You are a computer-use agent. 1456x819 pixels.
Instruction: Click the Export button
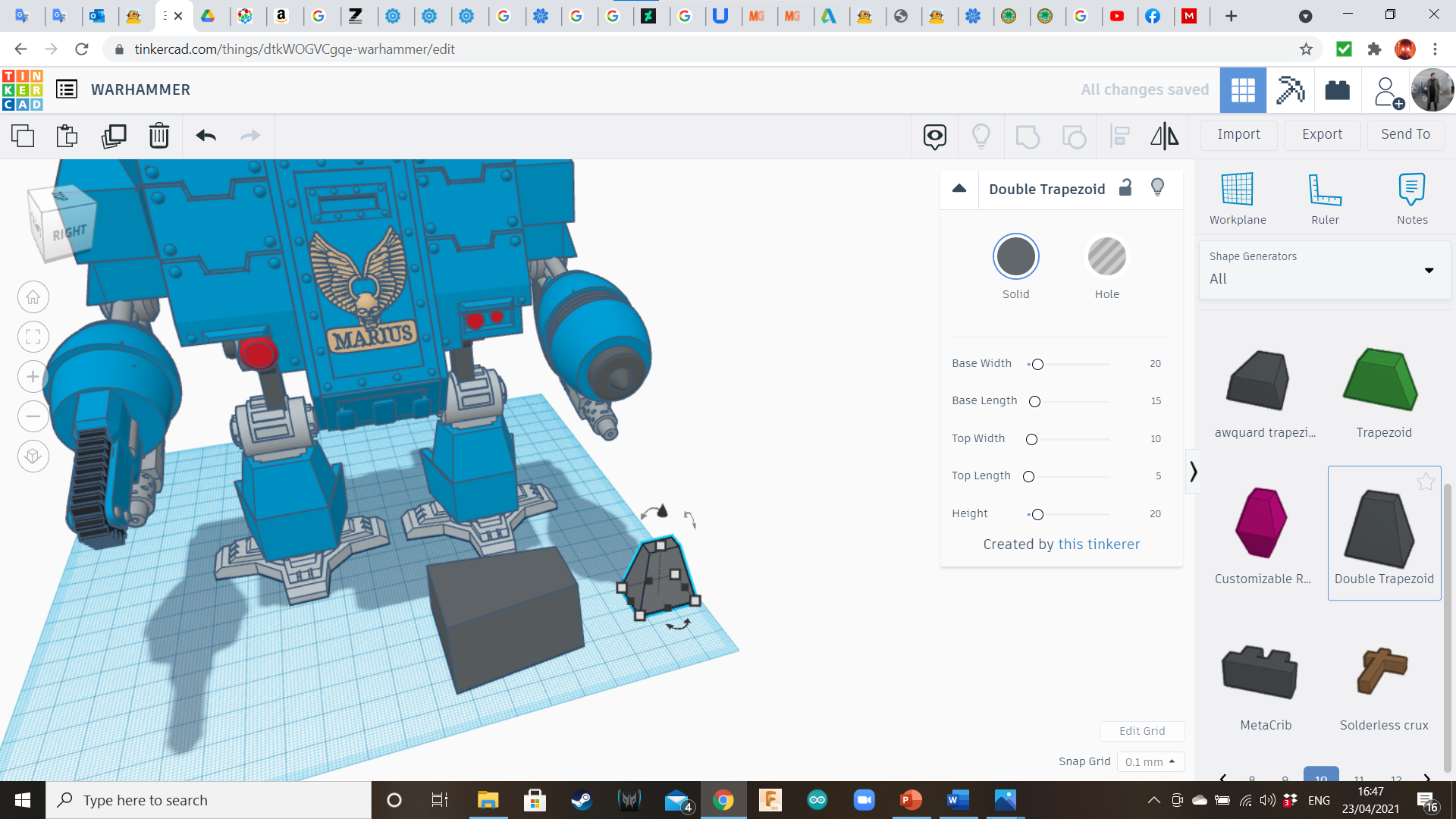[1322, 134]
